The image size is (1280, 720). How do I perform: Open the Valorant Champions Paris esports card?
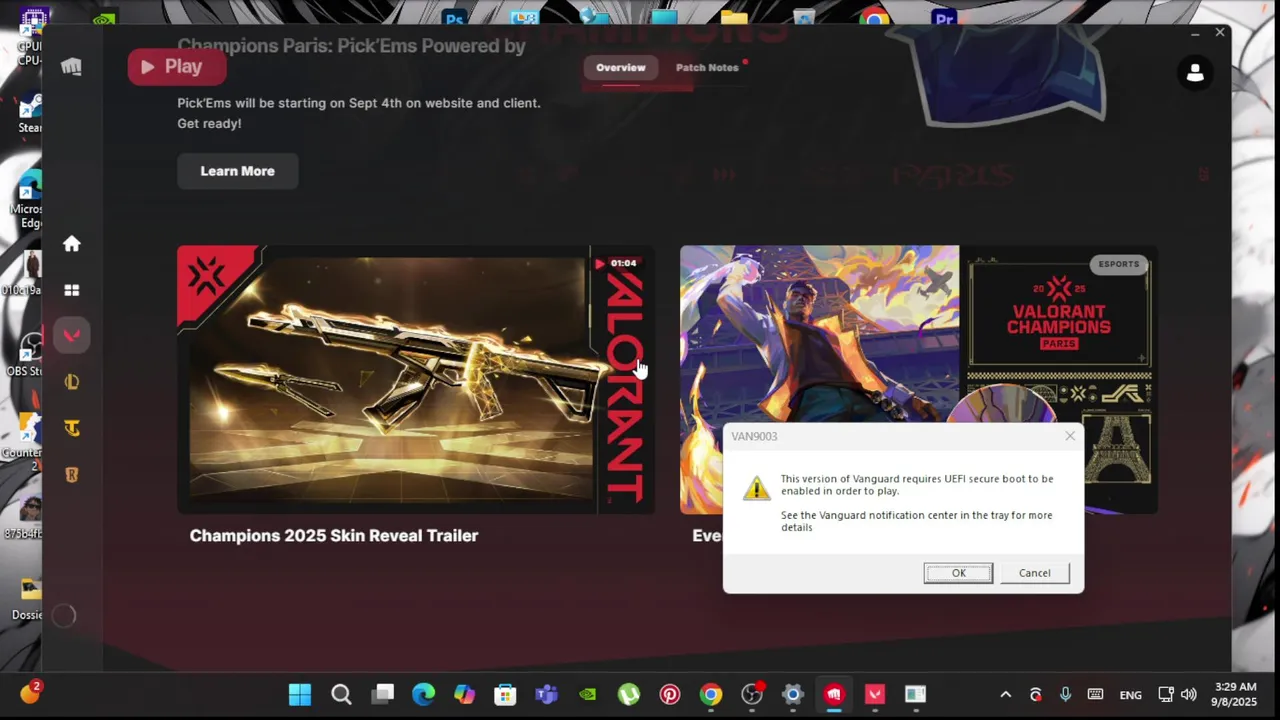click(919, 380)
